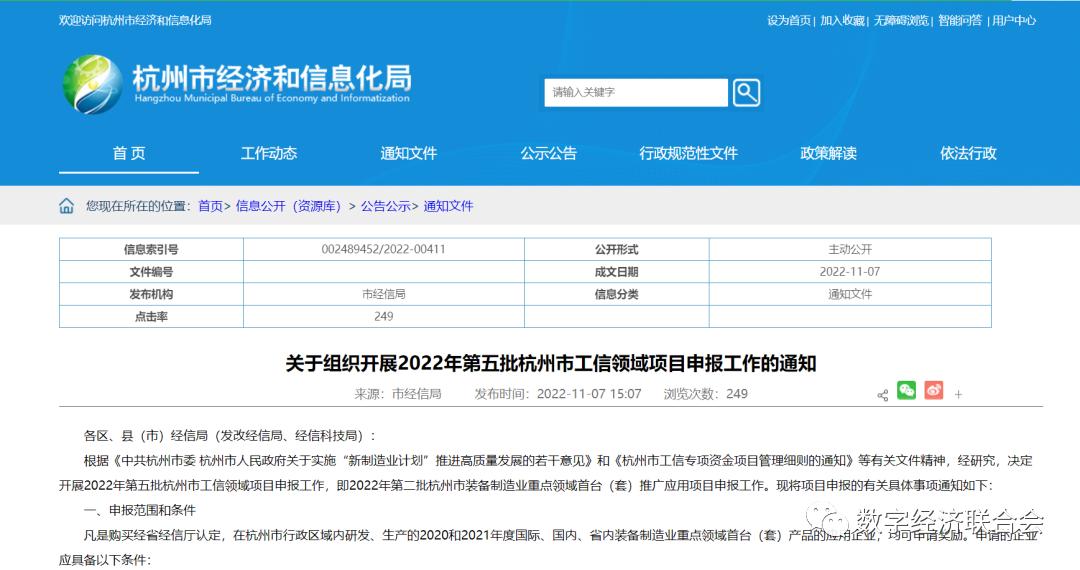Select the 行政规范性文件 navigation tab
This screenshot has height=570, width=1080.
point(688,153)
